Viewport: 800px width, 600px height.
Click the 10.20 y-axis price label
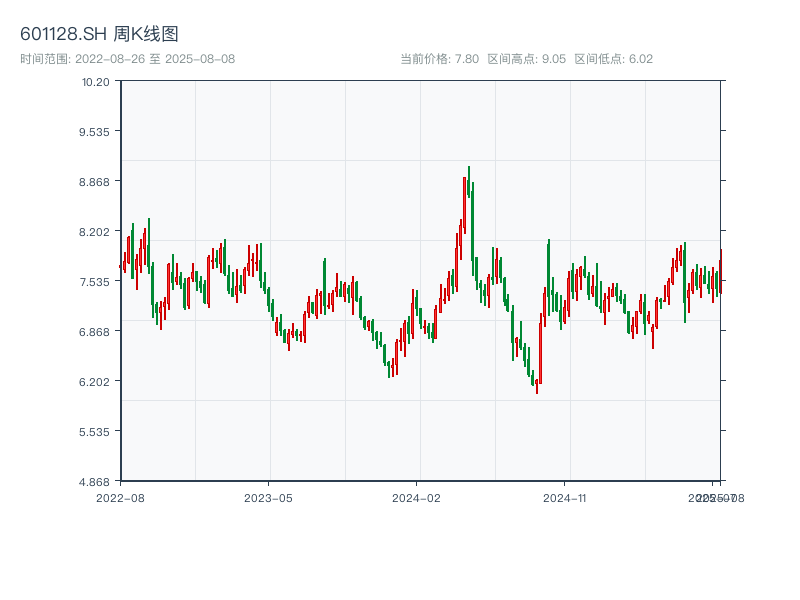coord(96,82)
